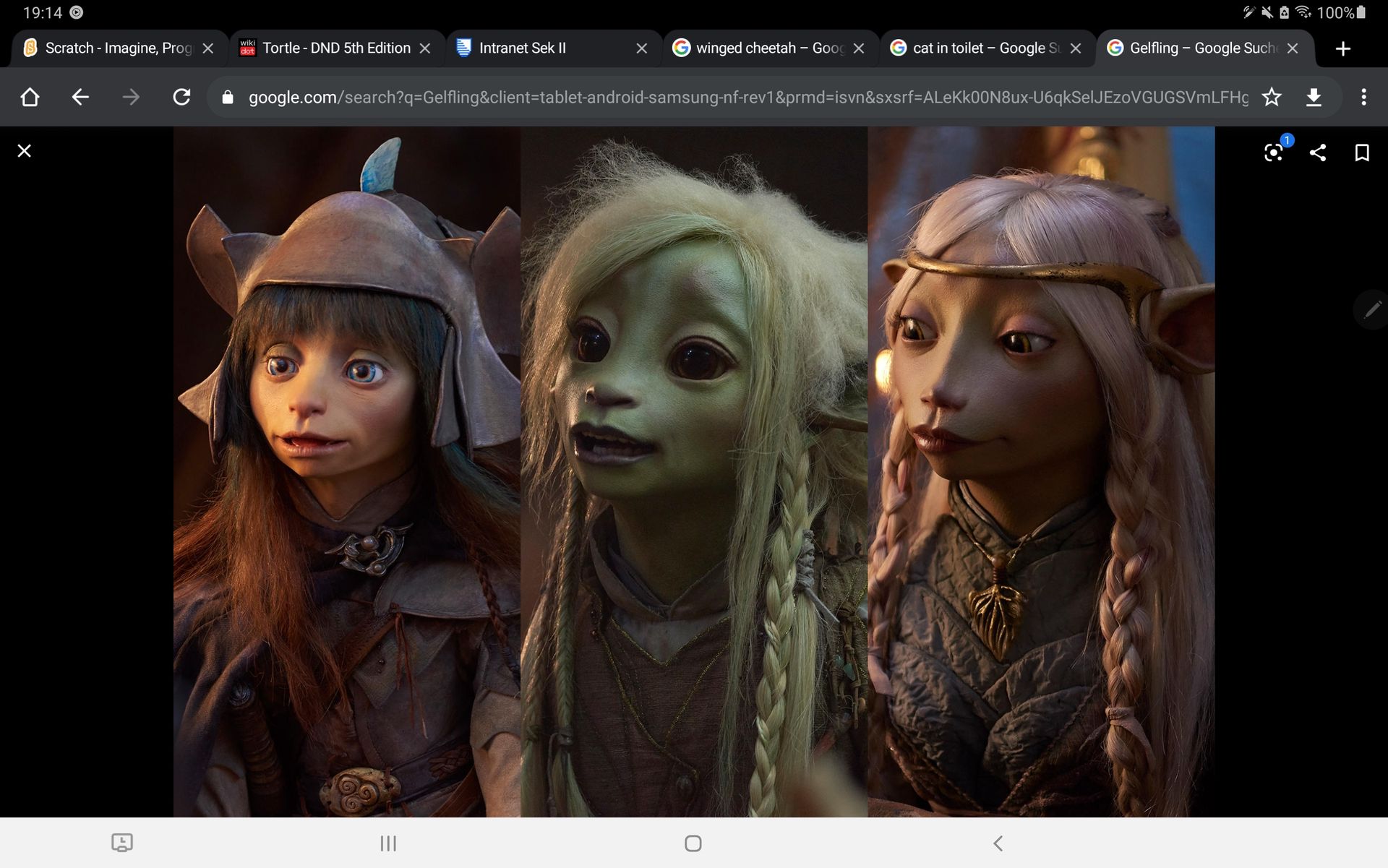The width and height of the screenshot is (1388, 868).
Task: Close the image viewer overlay
Action: (25, 151)
